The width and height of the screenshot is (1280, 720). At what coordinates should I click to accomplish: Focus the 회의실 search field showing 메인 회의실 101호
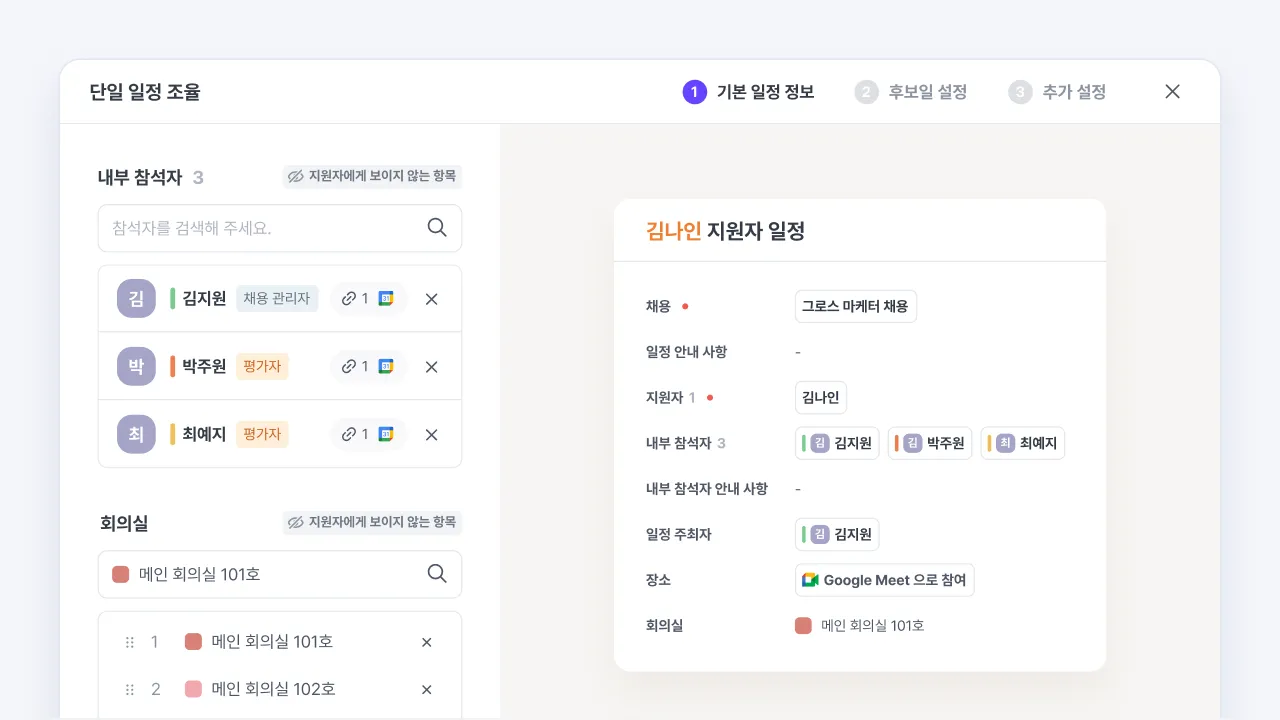280,574
